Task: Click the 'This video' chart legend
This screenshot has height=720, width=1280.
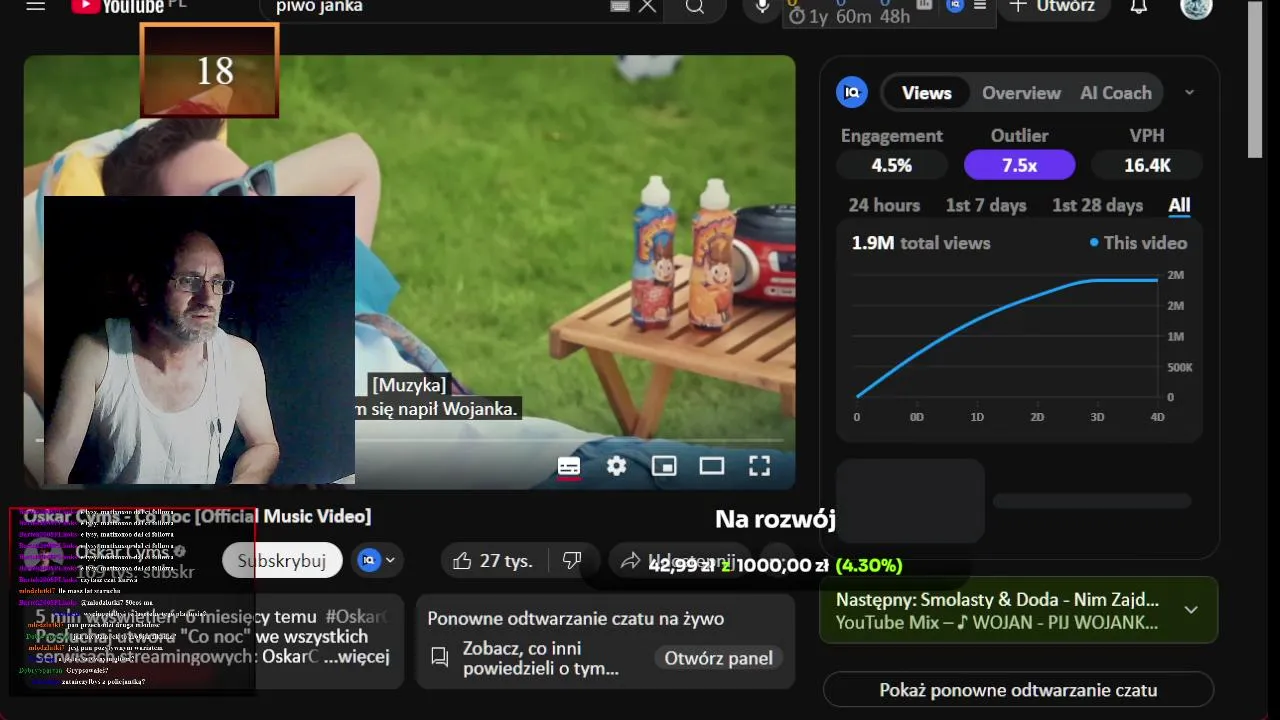Action: pos(1138,243)
